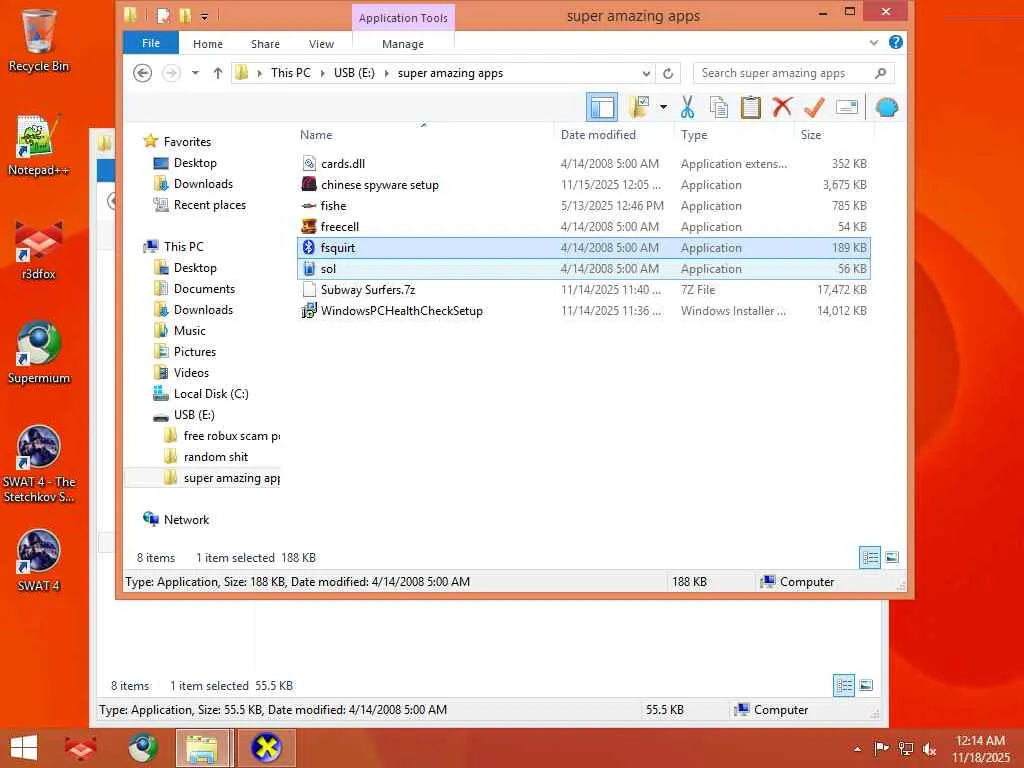Image resolution: width=1024 pixels, height=768 pixels.
Task: Click the Back navigation arrow
Action: [142, 72]
